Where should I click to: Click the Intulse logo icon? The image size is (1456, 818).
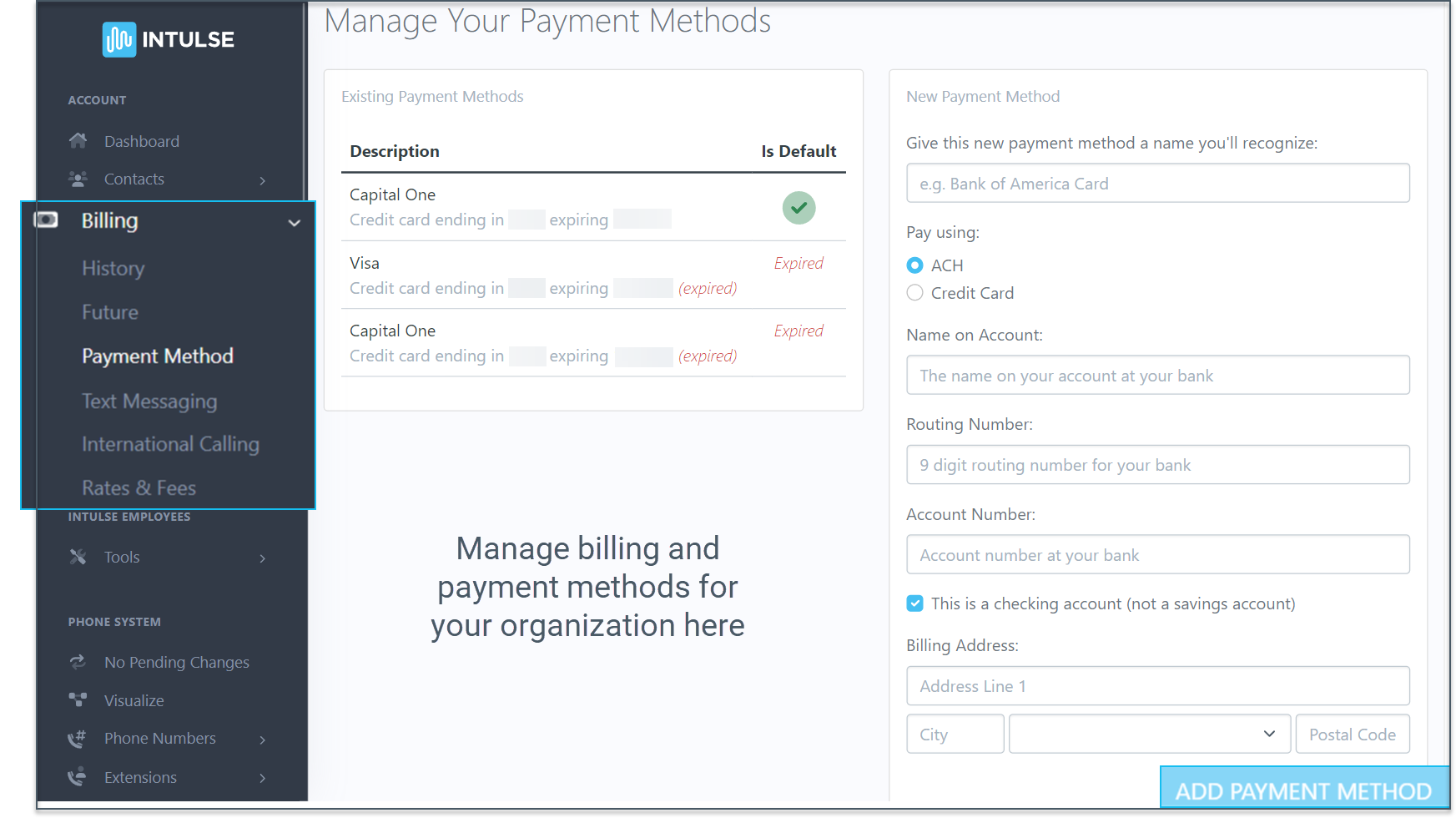pos(118,39)
